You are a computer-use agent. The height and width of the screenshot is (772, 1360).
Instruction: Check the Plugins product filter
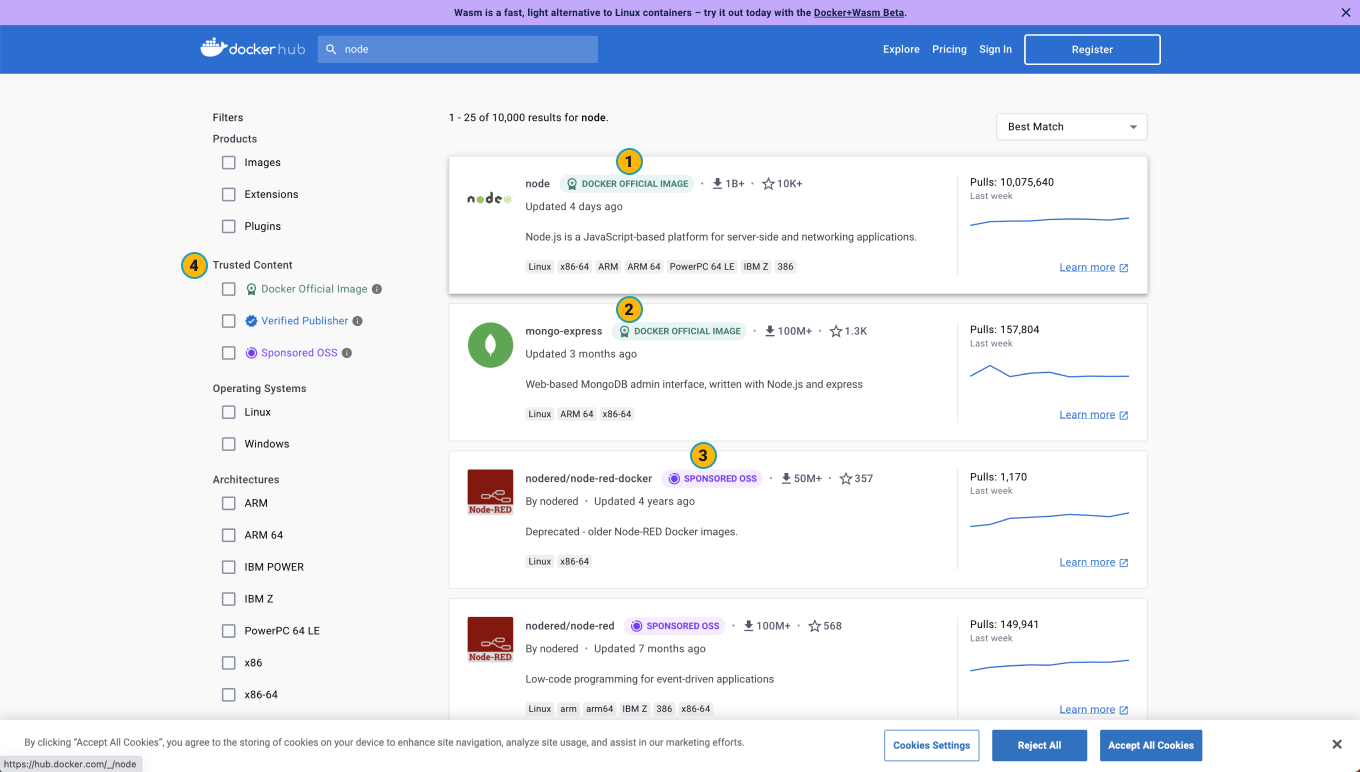coord(229,226)
